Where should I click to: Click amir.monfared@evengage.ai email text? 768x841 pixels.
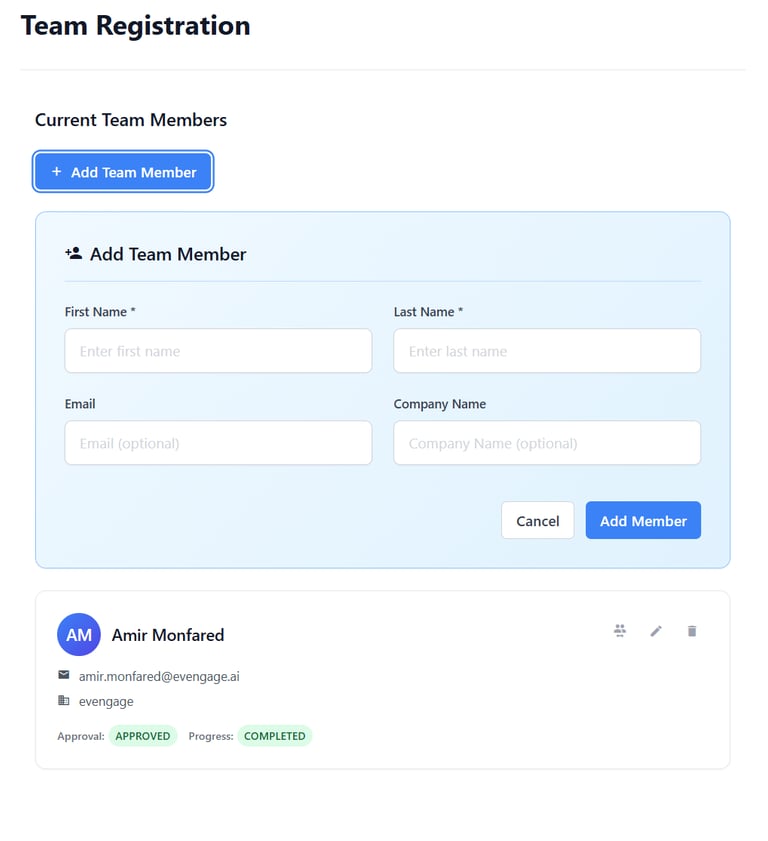coord(159,676)
